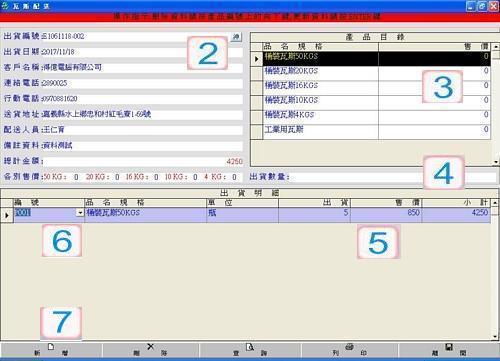Click the 總計金額 field showing 4250

pos(142,161)
